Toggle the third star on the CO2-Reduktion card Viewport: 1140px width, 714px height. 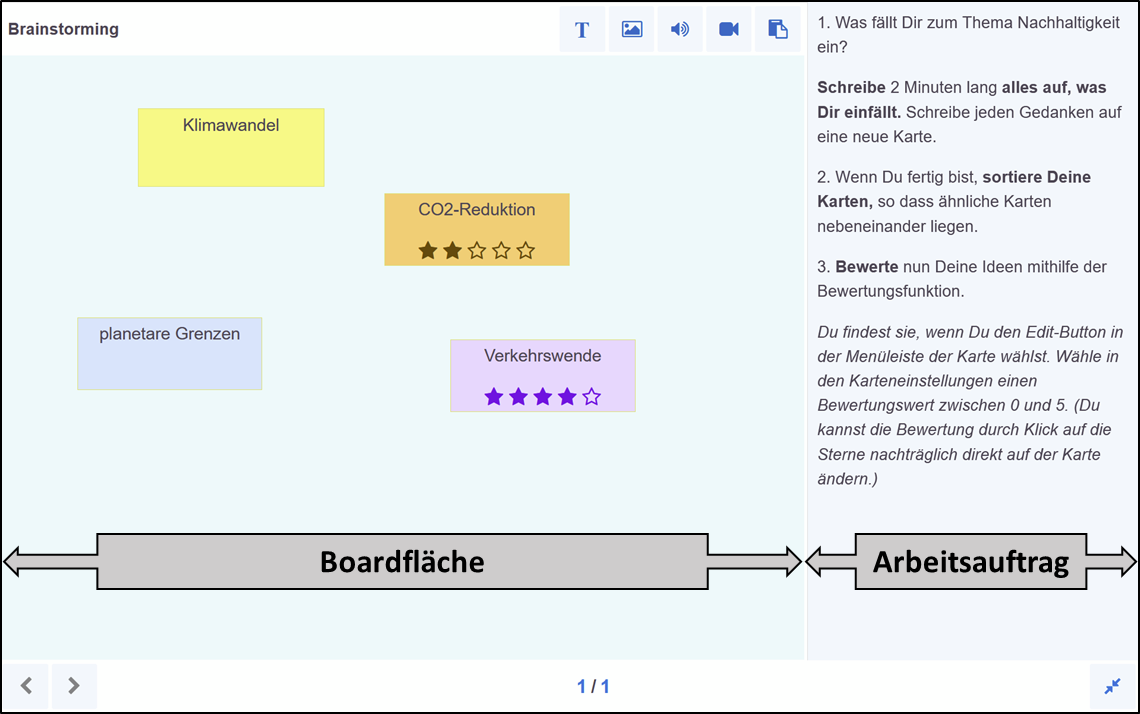click(x=477, y=251)
